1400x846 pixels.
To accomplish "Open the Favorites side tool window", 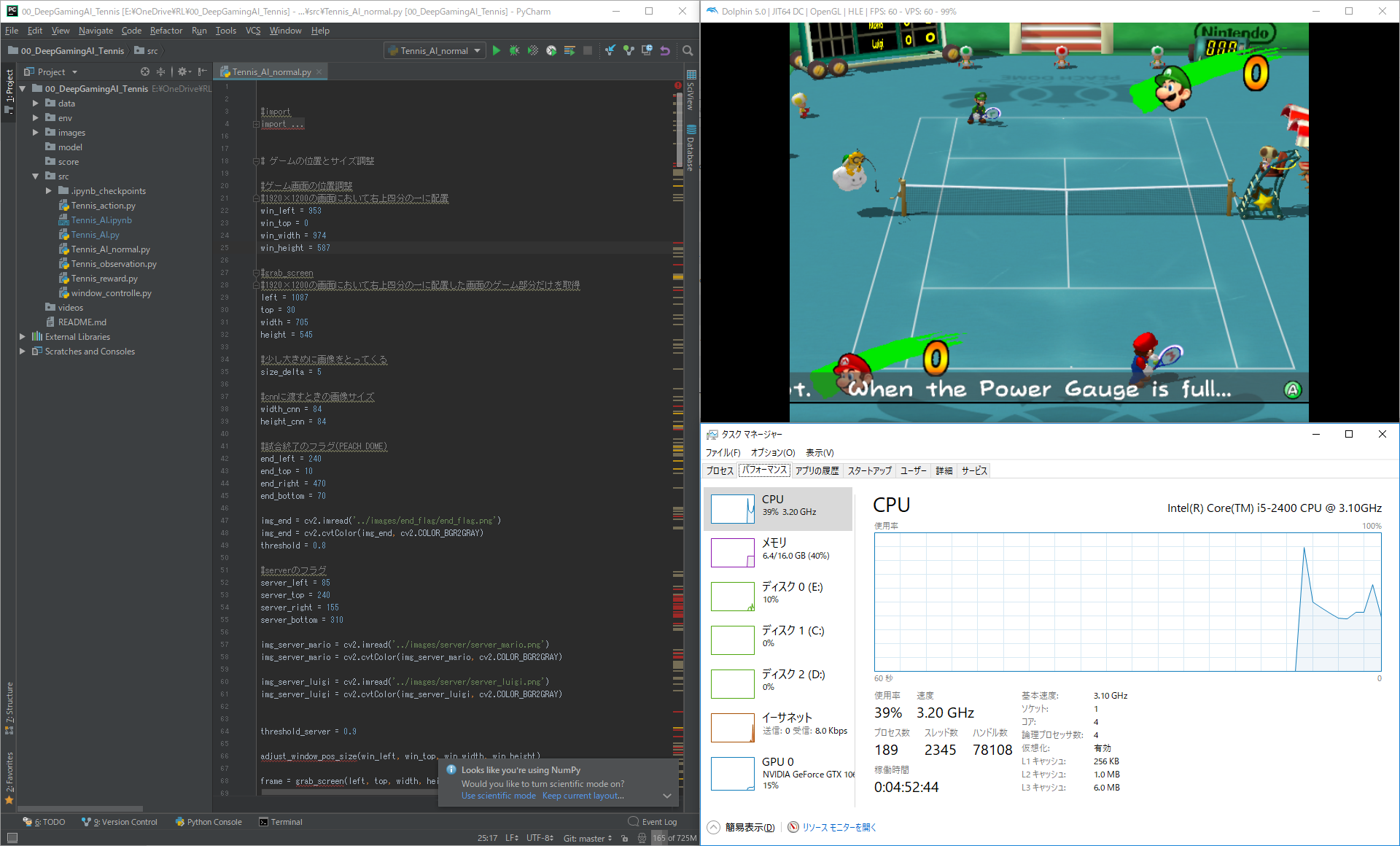I will pos(9,777).
